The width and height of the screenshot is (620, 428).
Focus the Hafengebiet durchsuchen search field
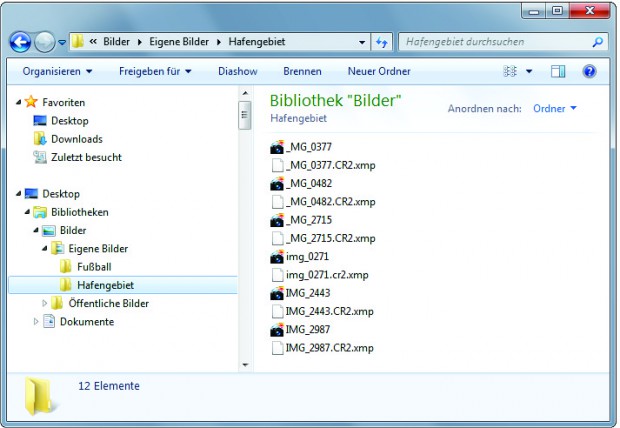tap(503, 42)
